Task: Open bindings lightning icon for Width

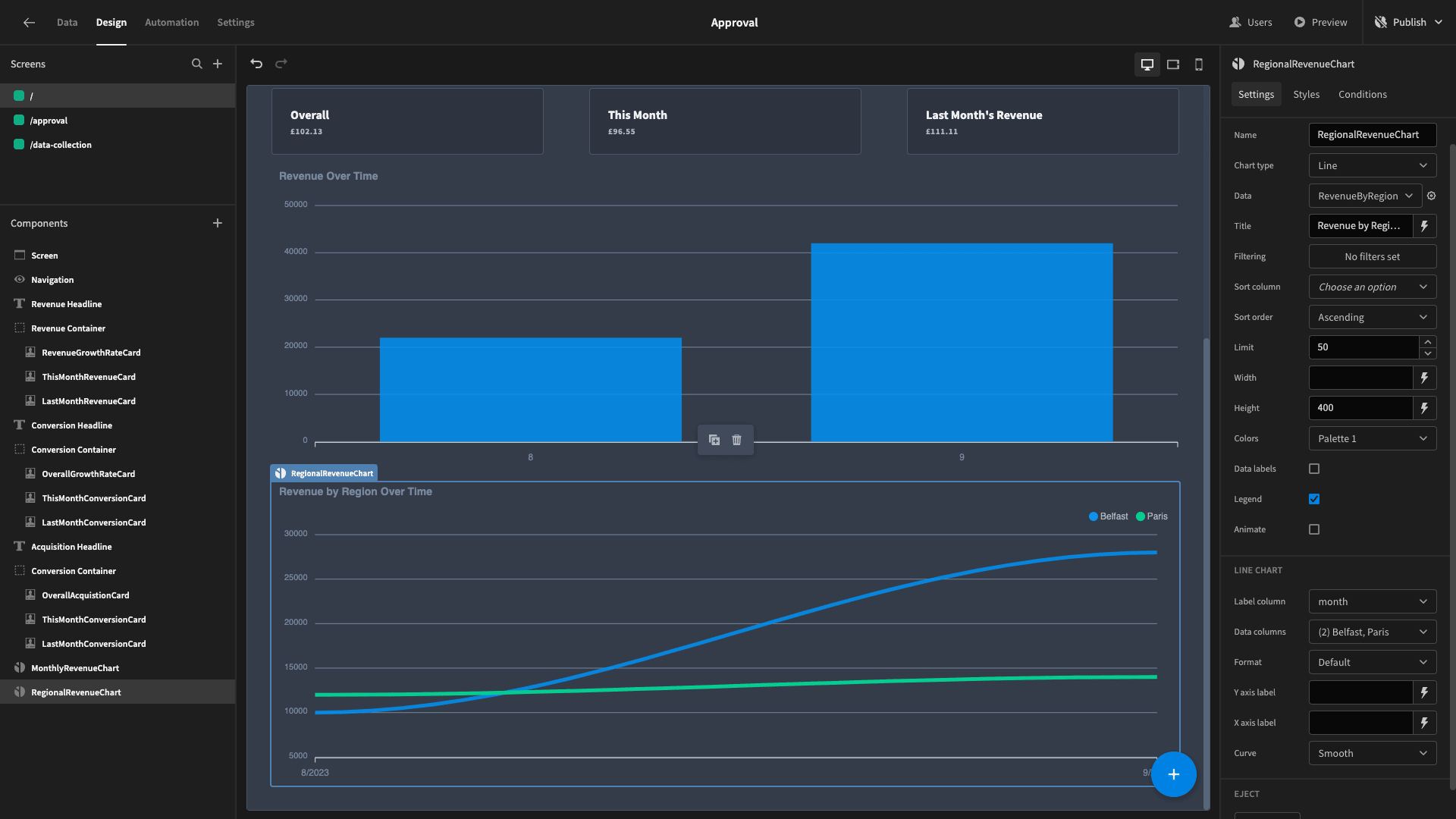Action: click(x=1425, y=378)
